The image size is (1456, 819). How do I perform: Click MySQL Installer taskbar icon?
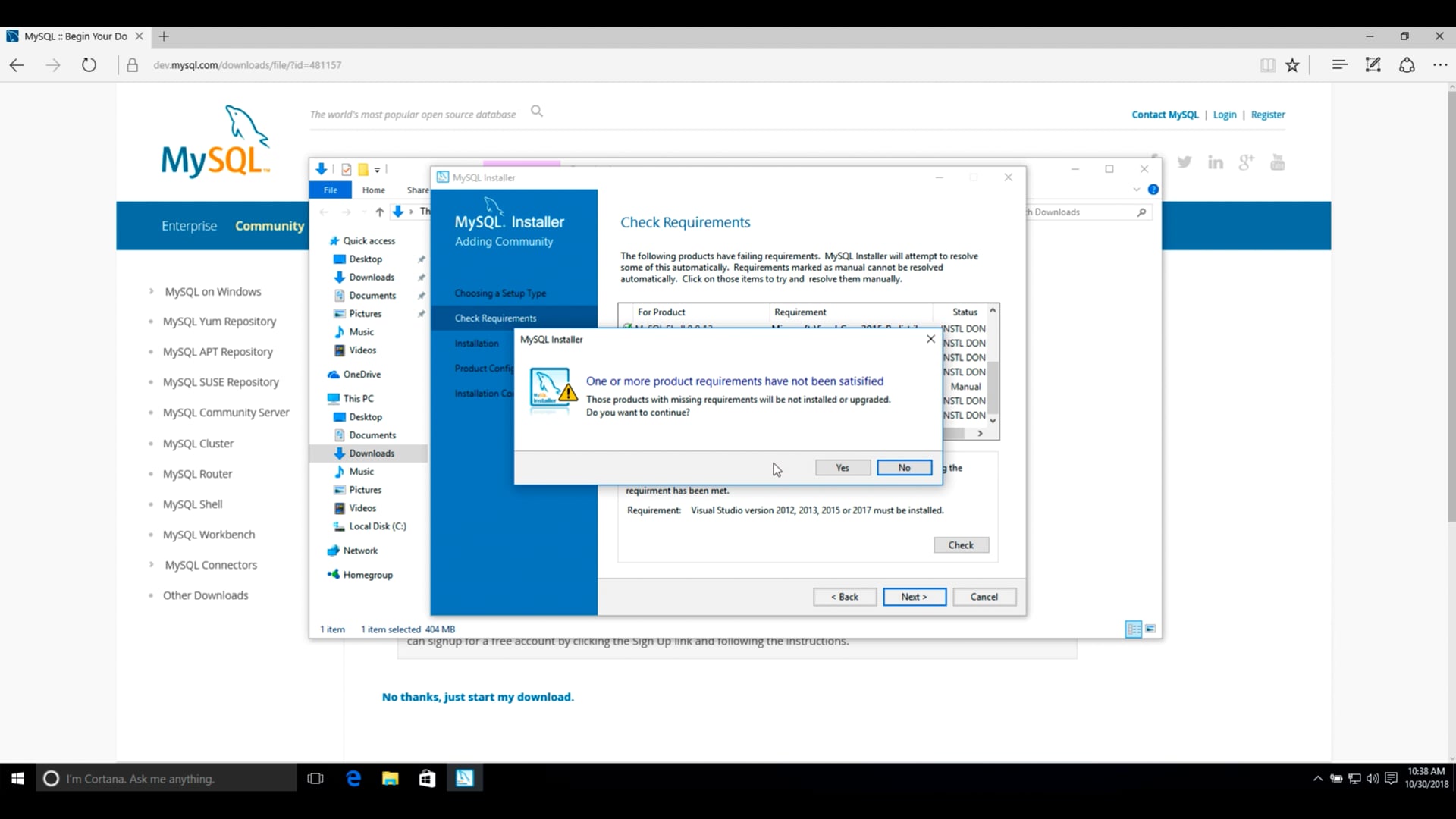(464, 779)
